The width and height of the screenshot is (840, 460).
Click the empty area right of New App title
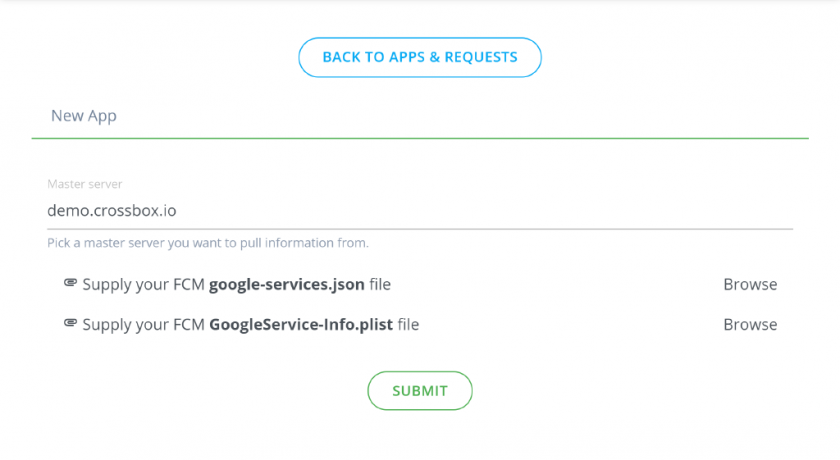[461, 116]
